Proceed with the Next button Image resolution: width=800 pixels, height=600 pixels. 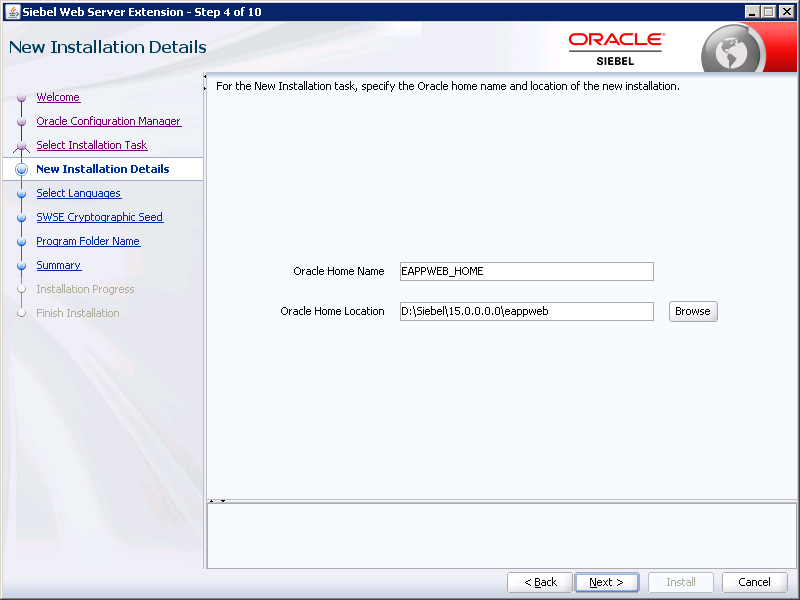(x=607, y=582)
